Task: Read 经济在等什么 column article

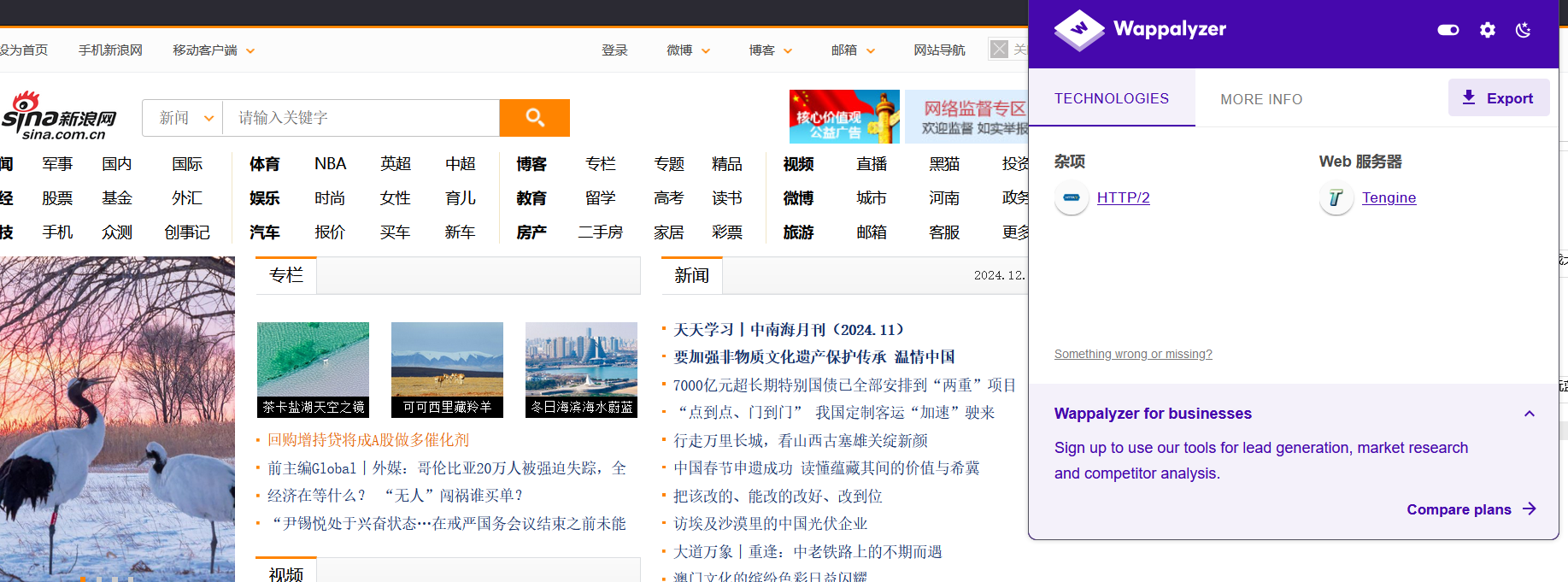Action: [395, 496]
